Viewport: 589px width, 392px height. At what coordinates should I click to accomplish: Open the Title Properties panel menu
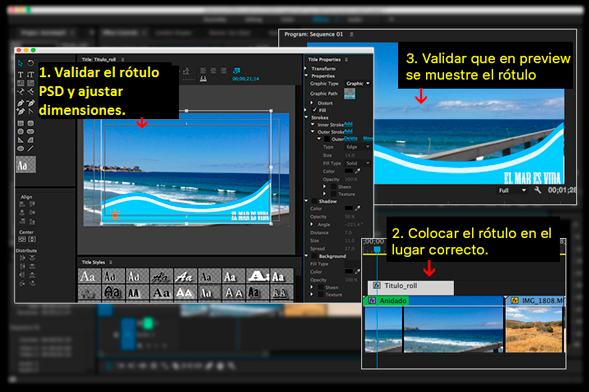(346, 59)
